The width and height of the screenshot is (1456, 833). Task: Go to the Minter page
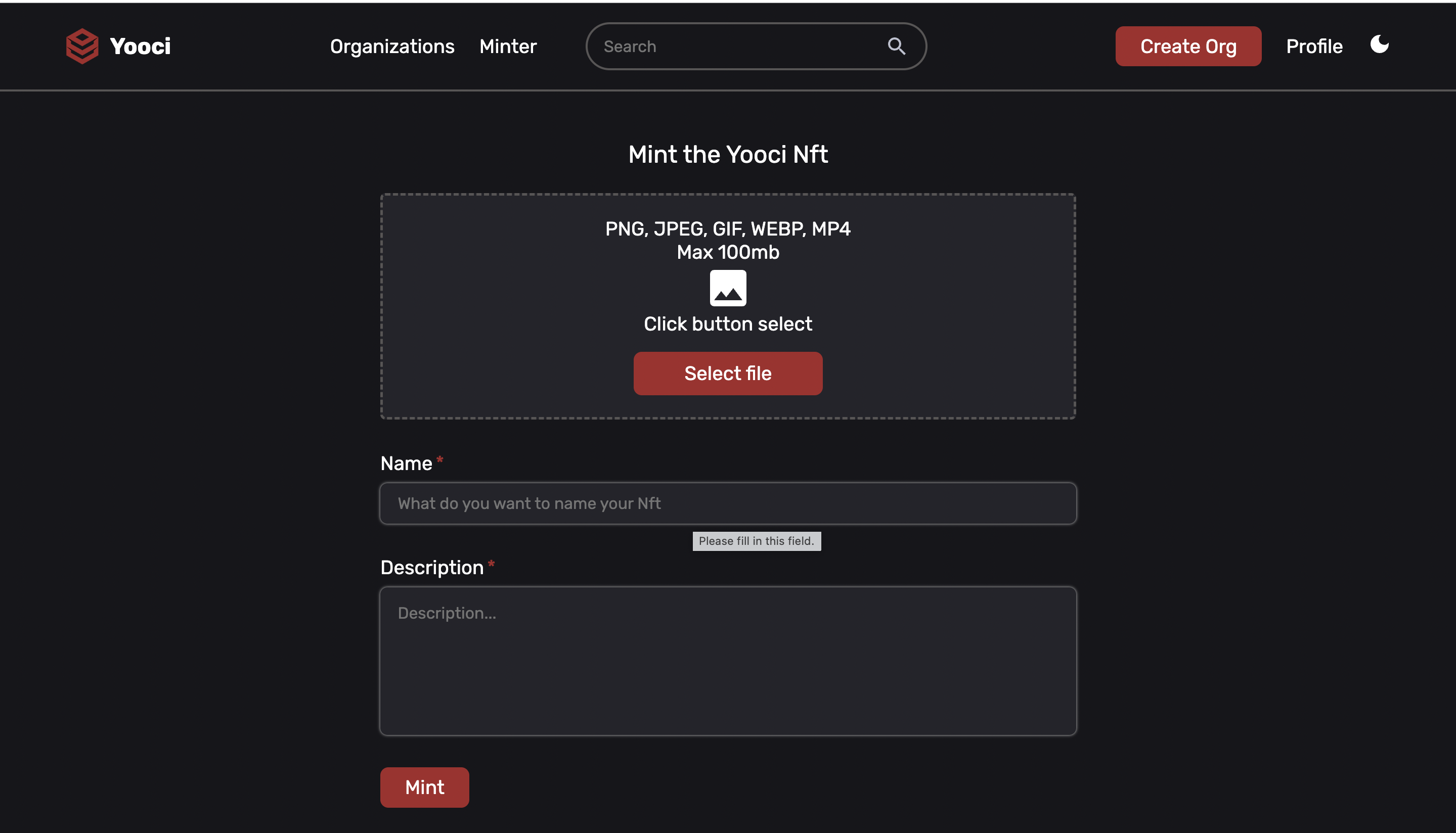pyautogui.click(x=508, y=47)
